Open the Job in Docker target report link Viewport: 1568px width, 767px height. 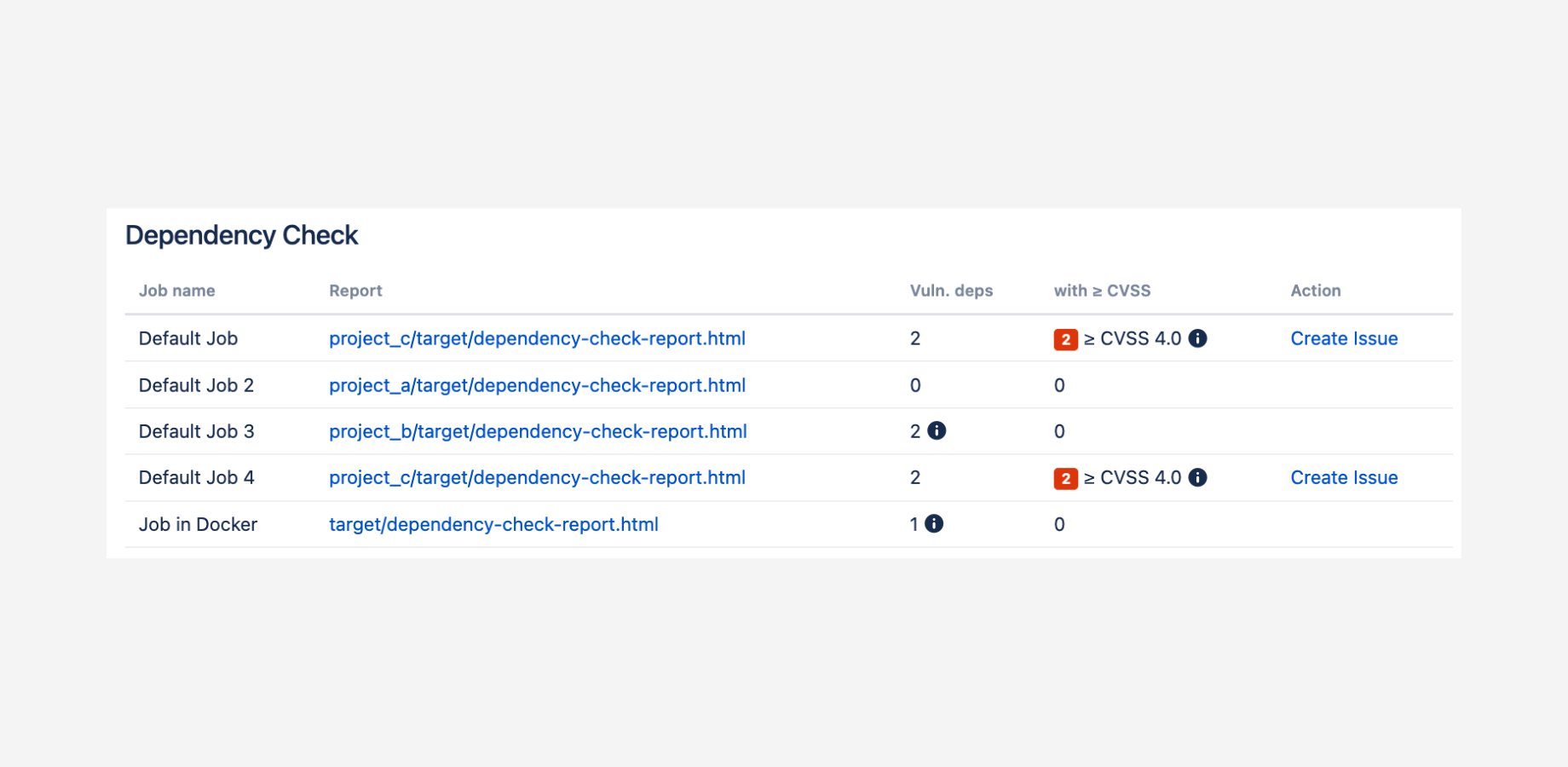pos(493,524)
